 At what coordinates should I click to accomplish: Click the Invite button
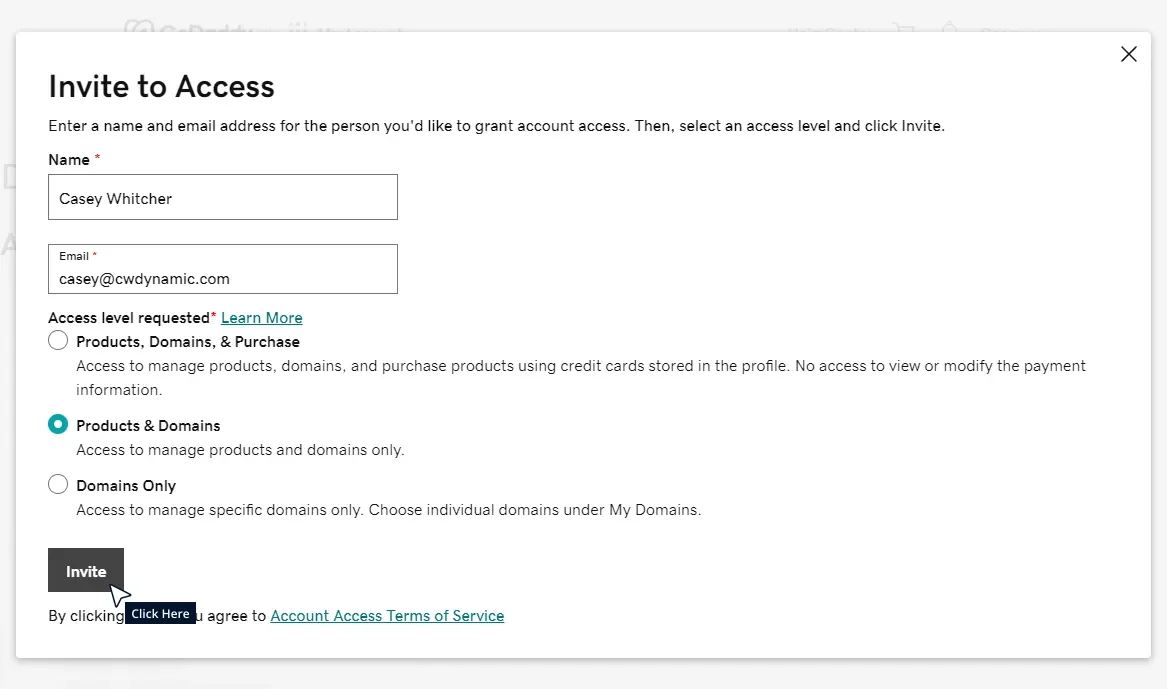[x=86, y=570]
